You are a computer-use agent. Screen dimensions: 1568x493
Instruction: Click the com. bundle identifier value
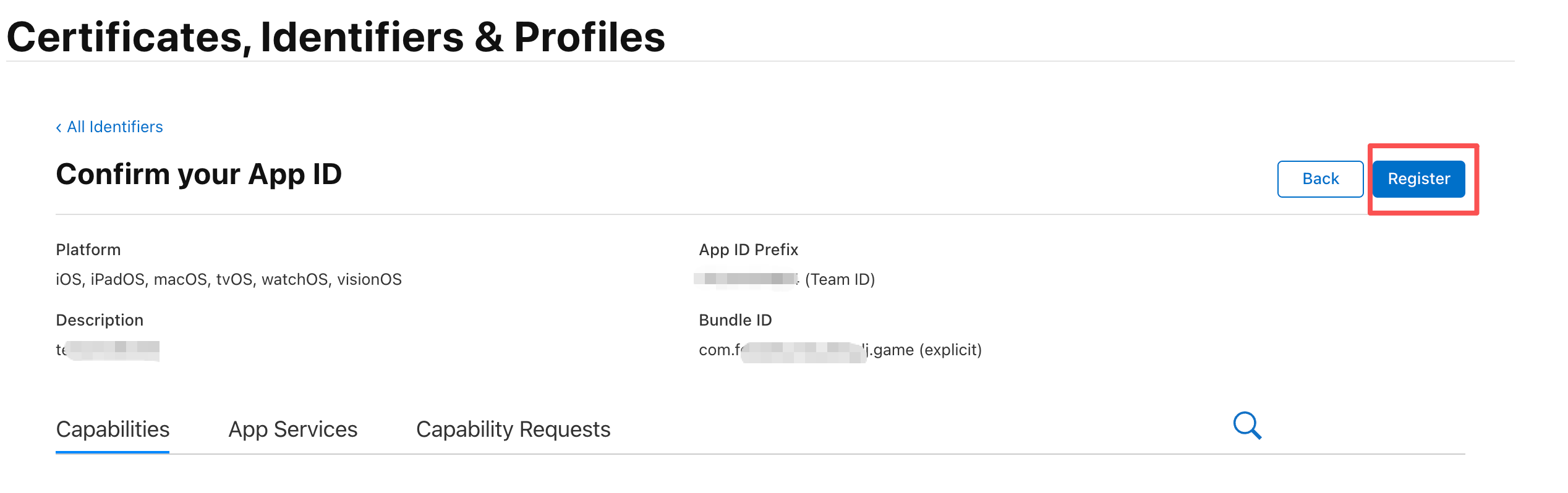(804, 350)
